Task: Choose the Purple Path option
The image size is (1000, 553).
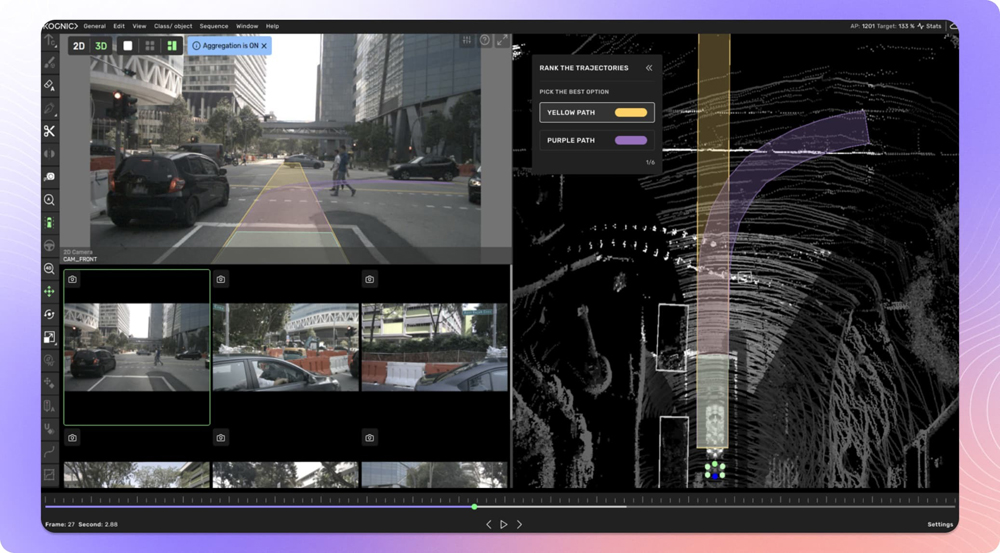Action: coord(597,141)
